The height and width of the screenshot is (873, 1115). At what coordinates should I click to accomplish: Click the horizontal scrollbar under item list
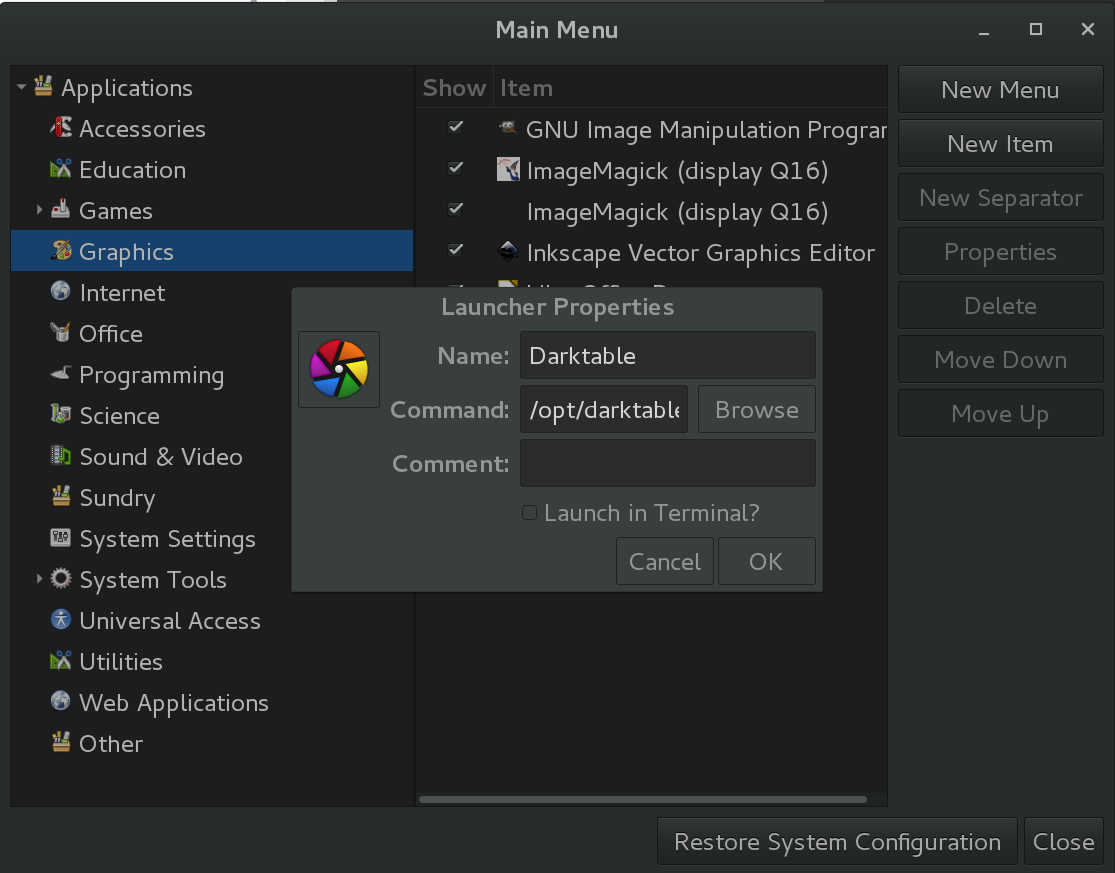[642, 799]
